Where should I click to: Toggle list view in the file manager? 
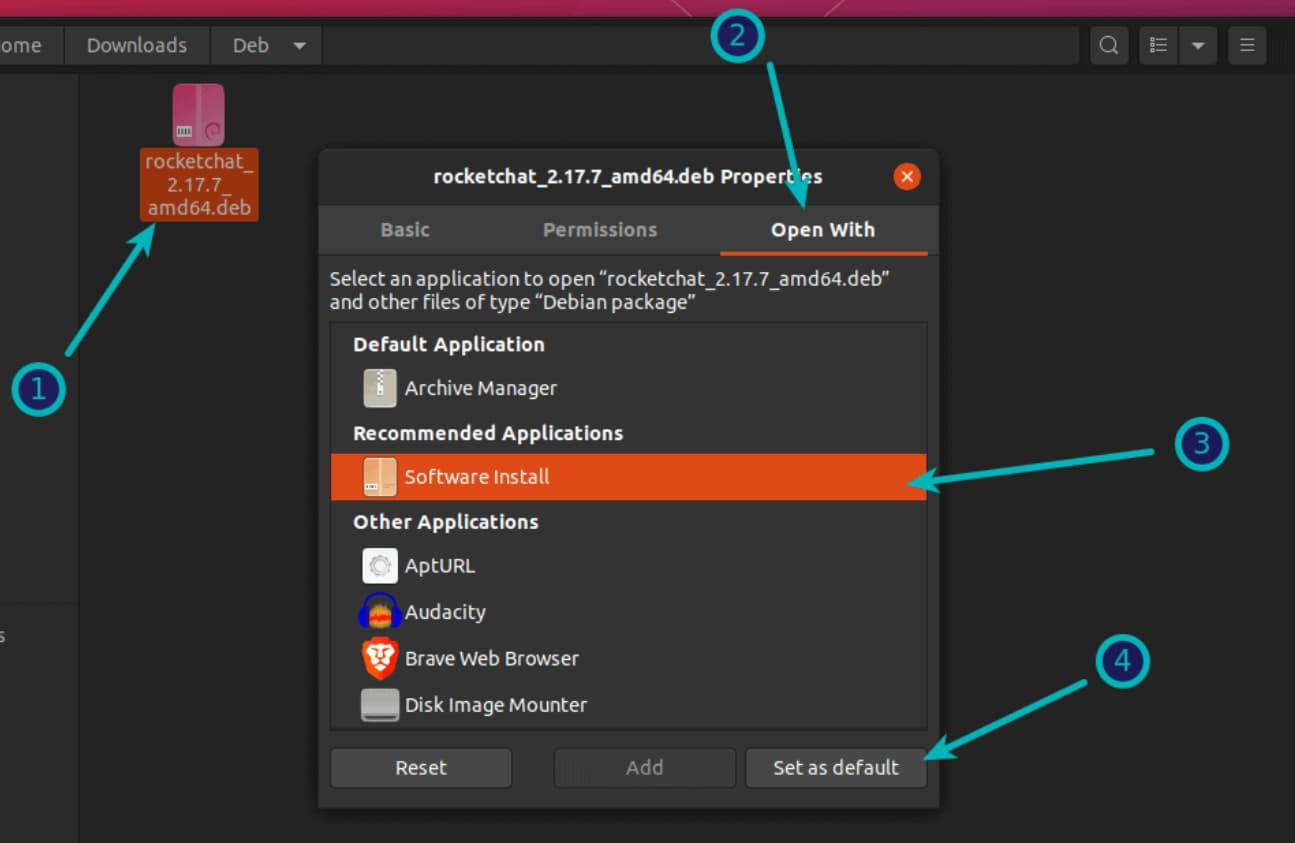tap(1159, 45)
